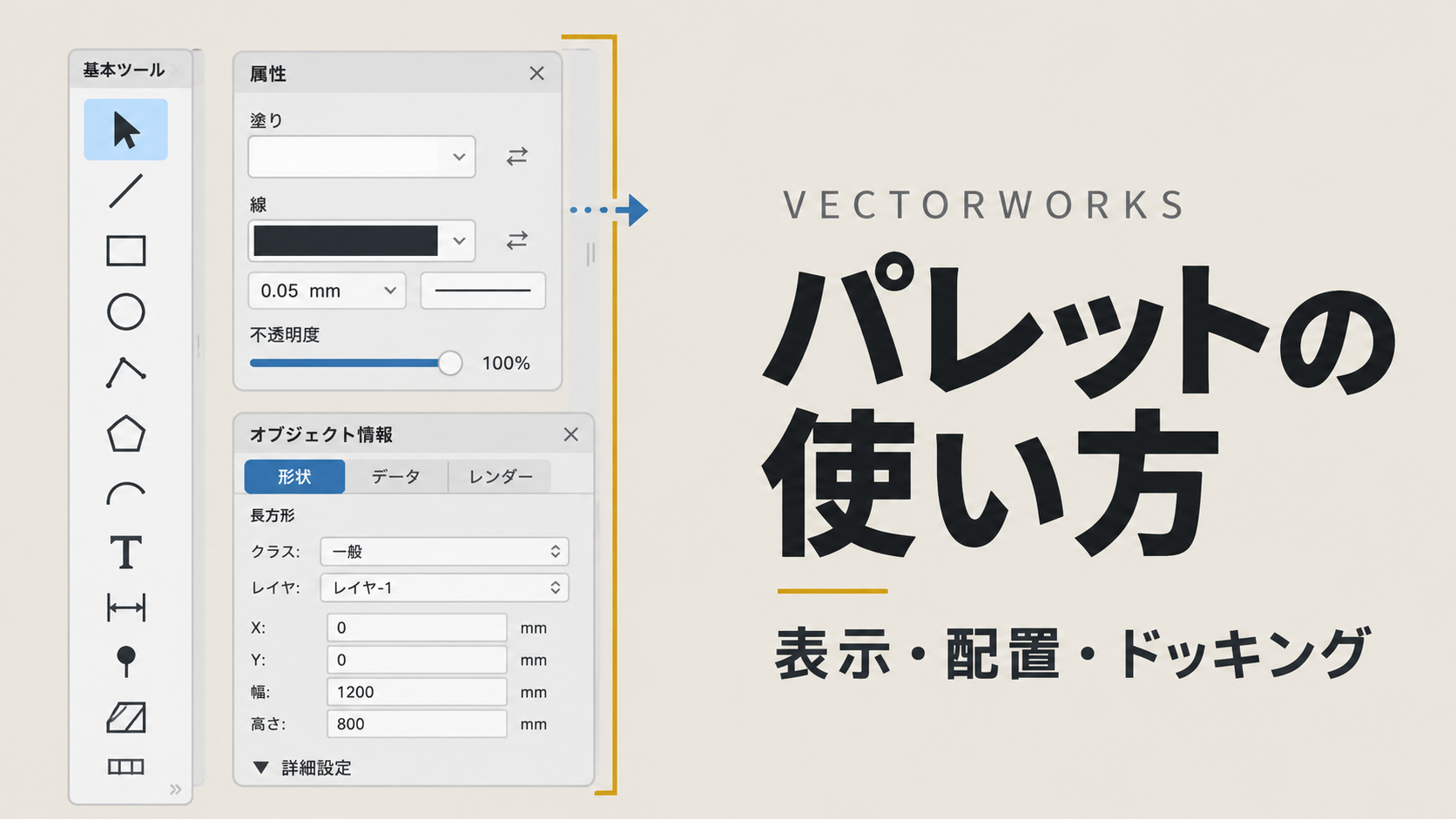Click the palette dock grip handle

tap(590, 253)
